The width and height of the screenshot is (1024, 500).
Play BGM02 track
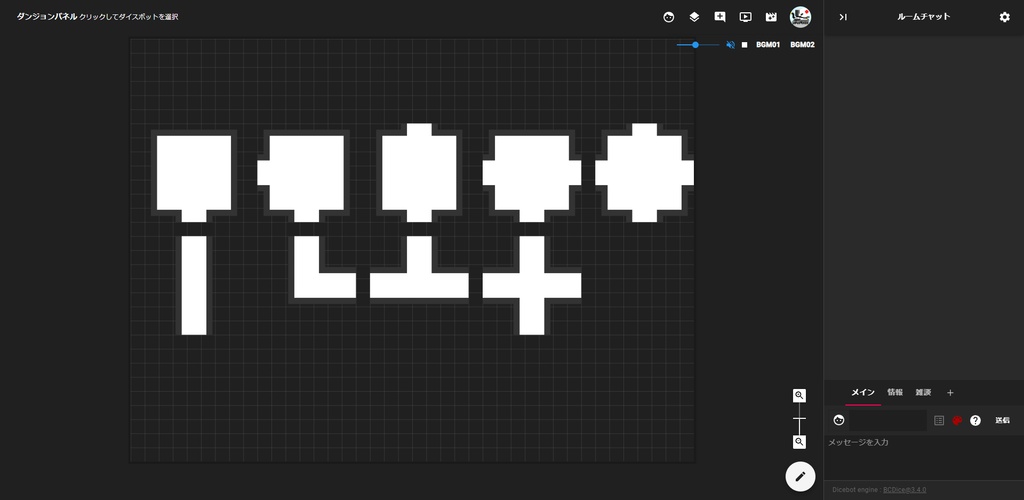coord(803,45)
